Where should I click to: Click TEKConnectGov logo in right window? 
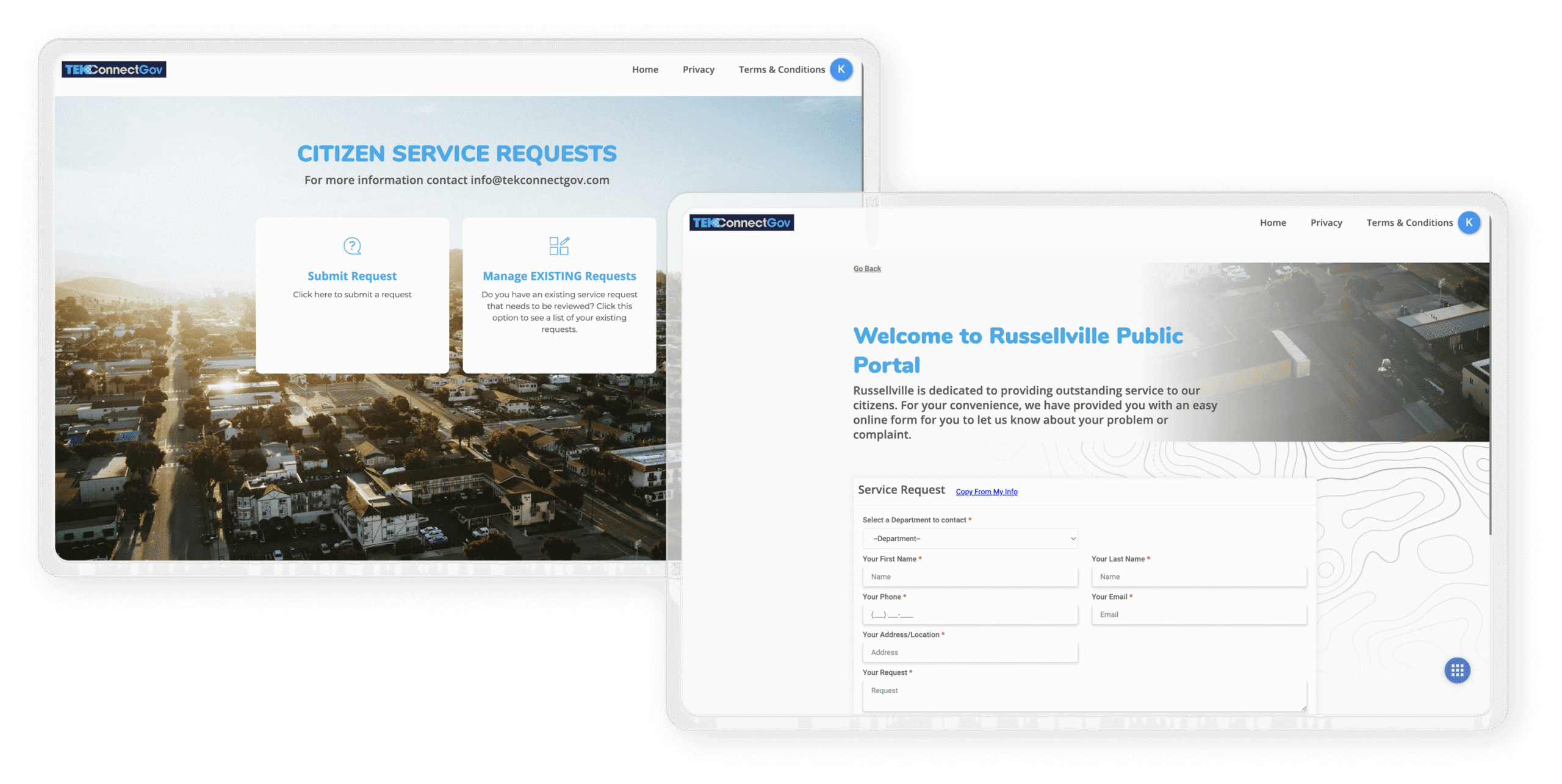point(741,223)
